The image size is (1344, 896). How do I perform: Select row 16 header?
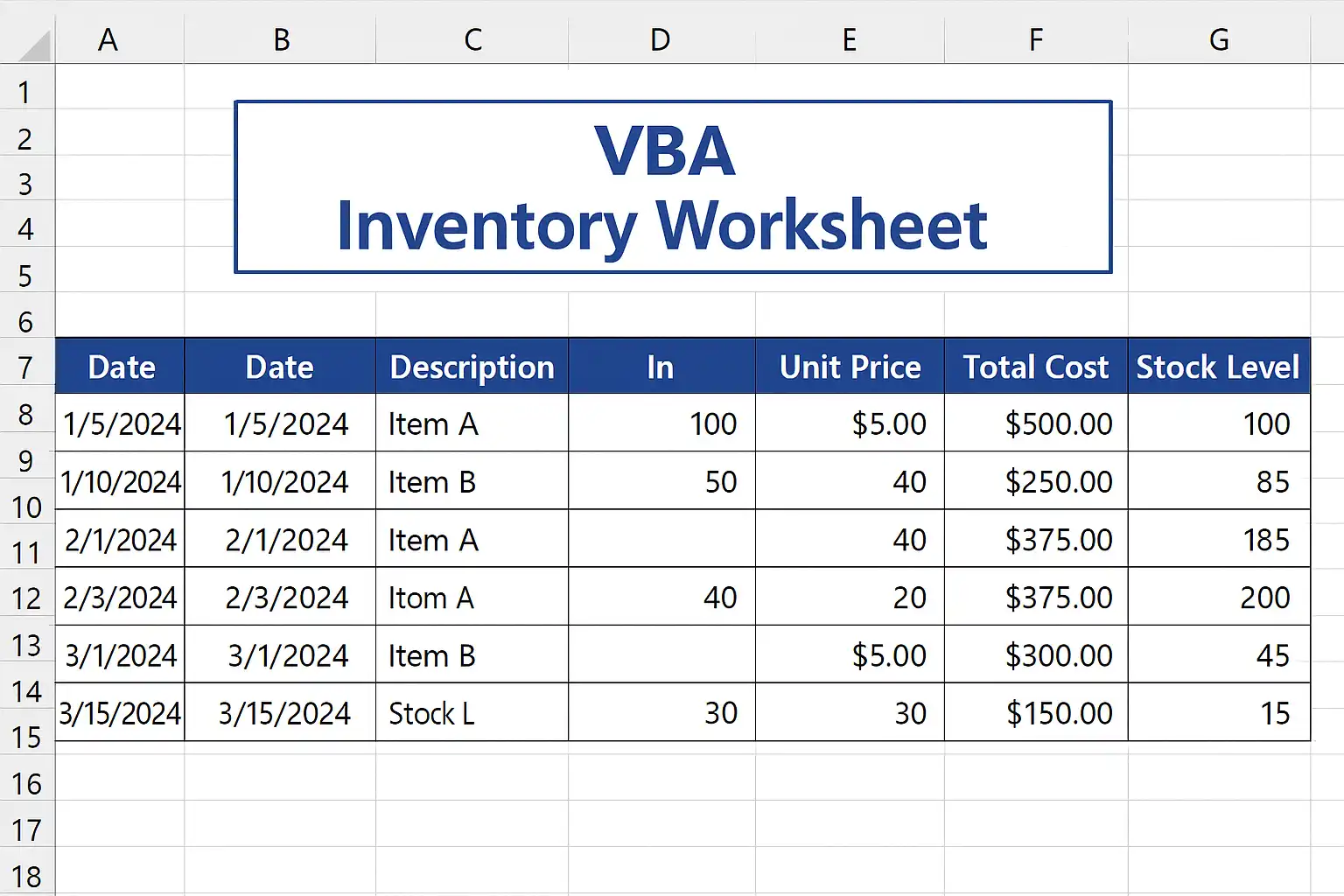[26, 784]
